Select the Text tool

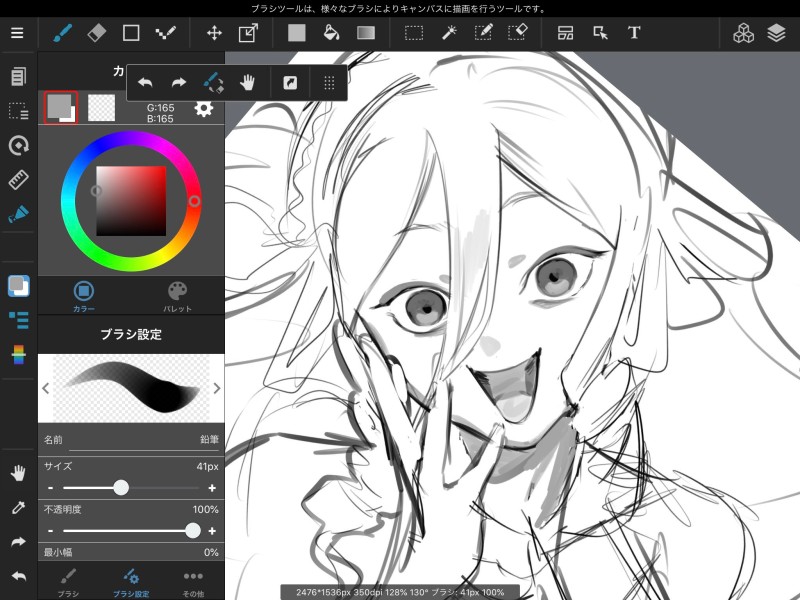tap(634, 33)
